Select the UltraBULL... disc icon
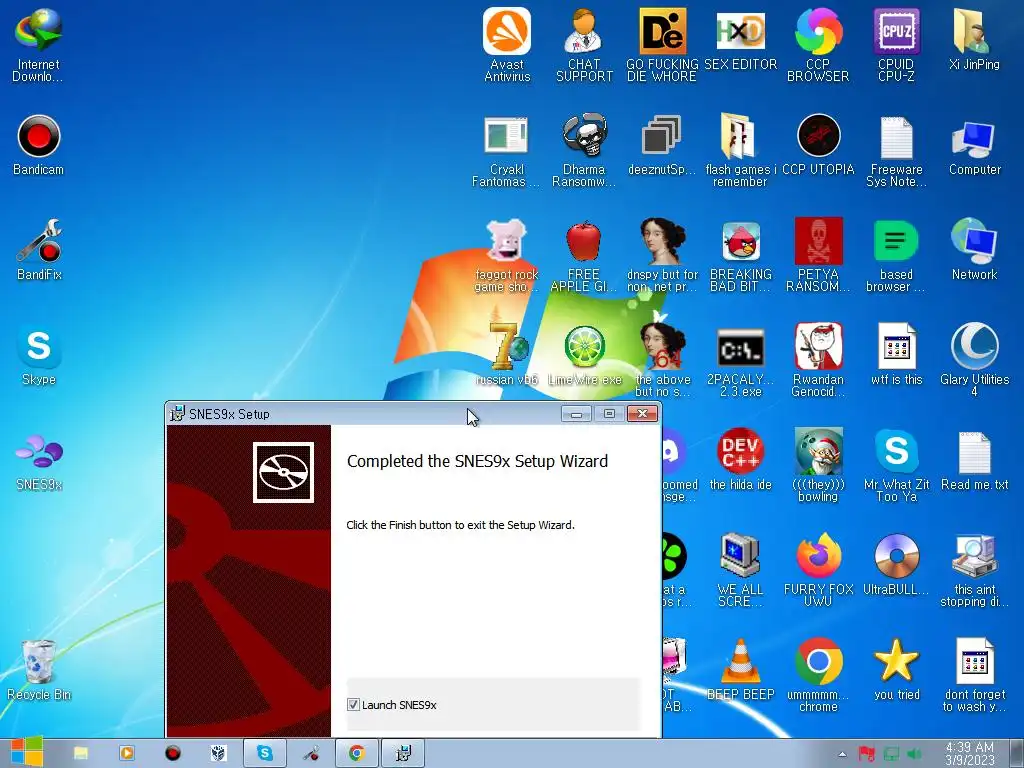This screenshot has height=768, width=1024. pos(896,566)
